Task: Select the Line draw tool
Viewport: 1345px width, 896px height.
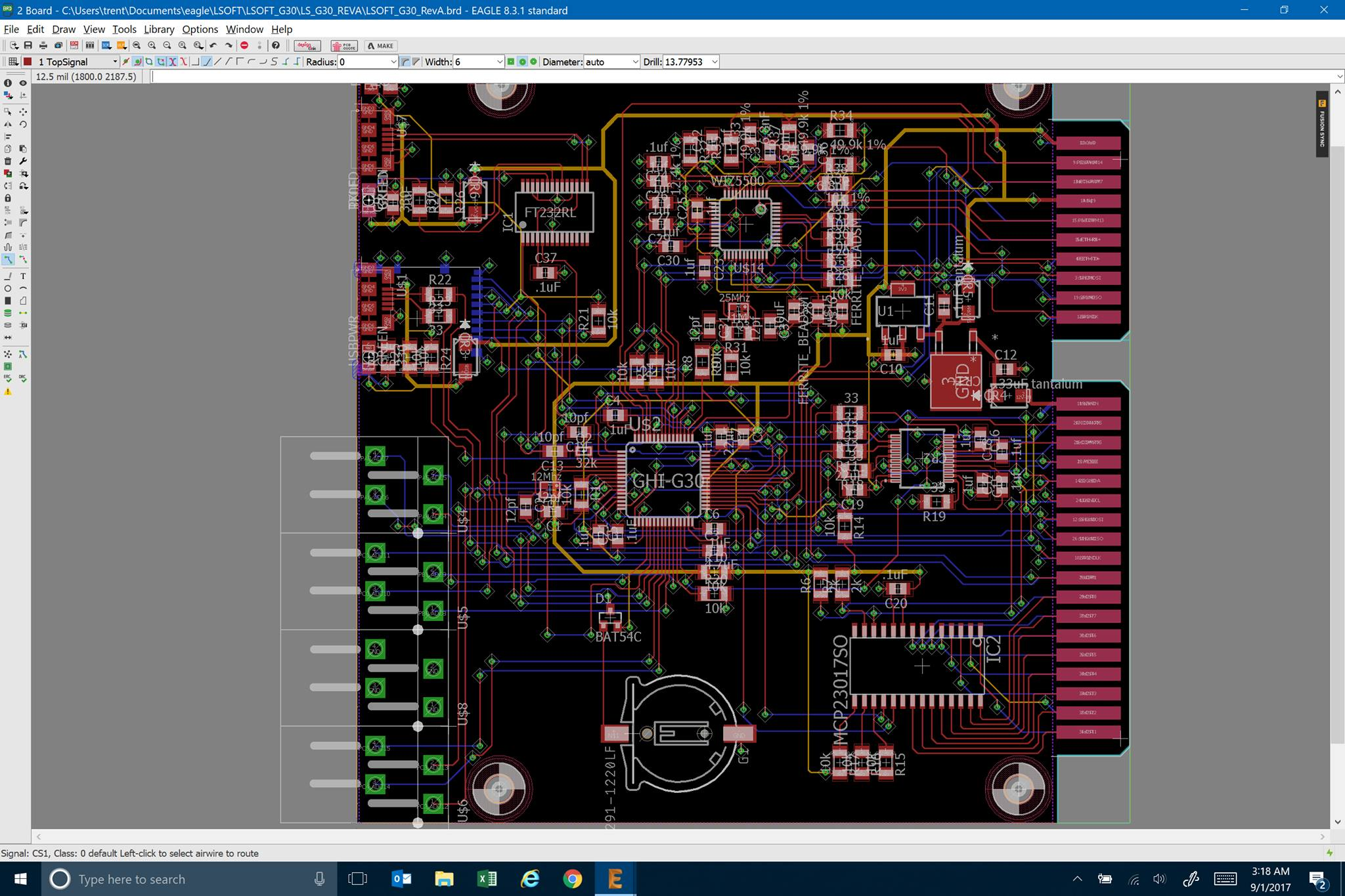Action: coord(8,276)
